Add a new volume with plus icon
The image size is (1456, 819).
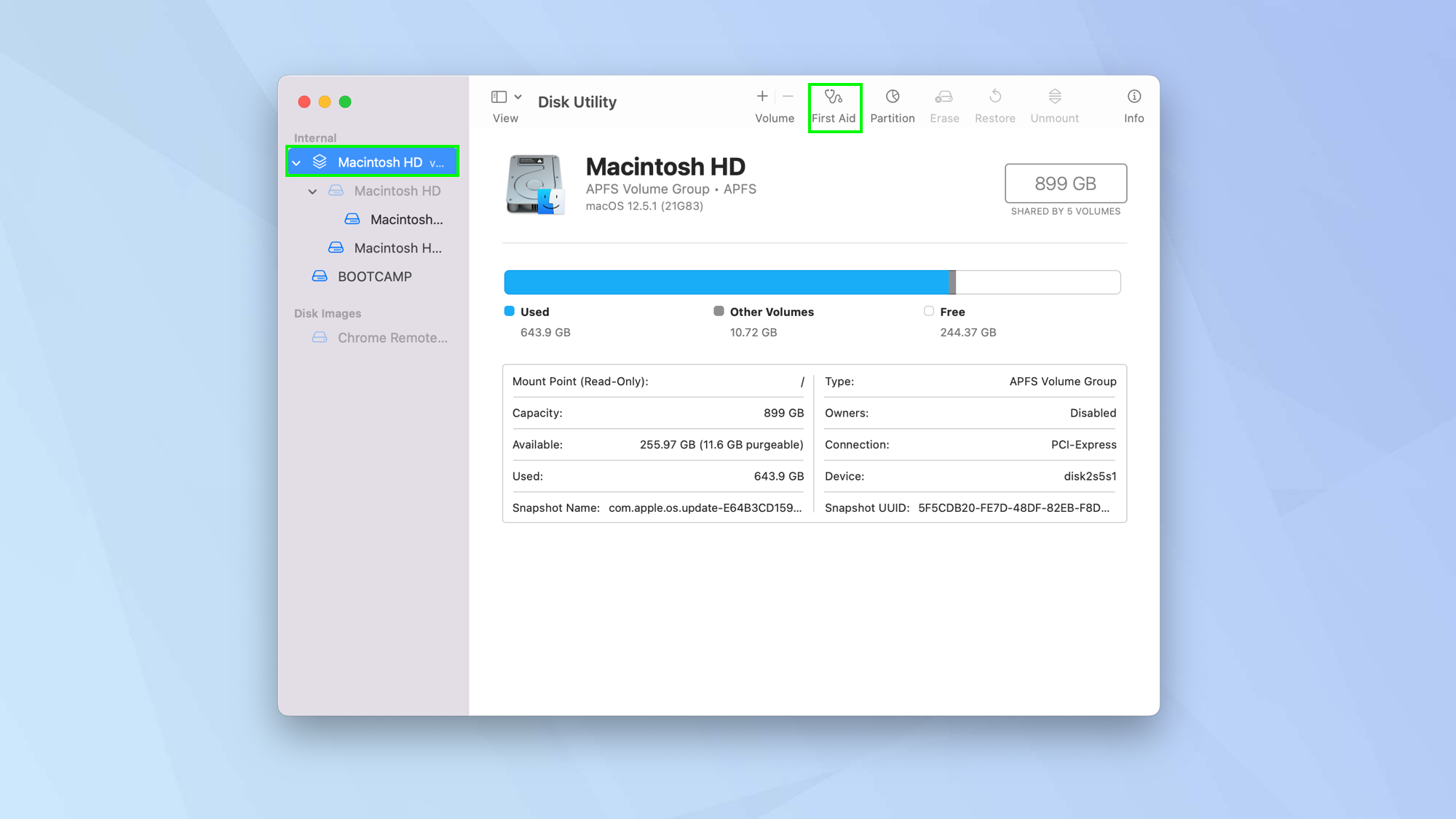pos(761,96)
